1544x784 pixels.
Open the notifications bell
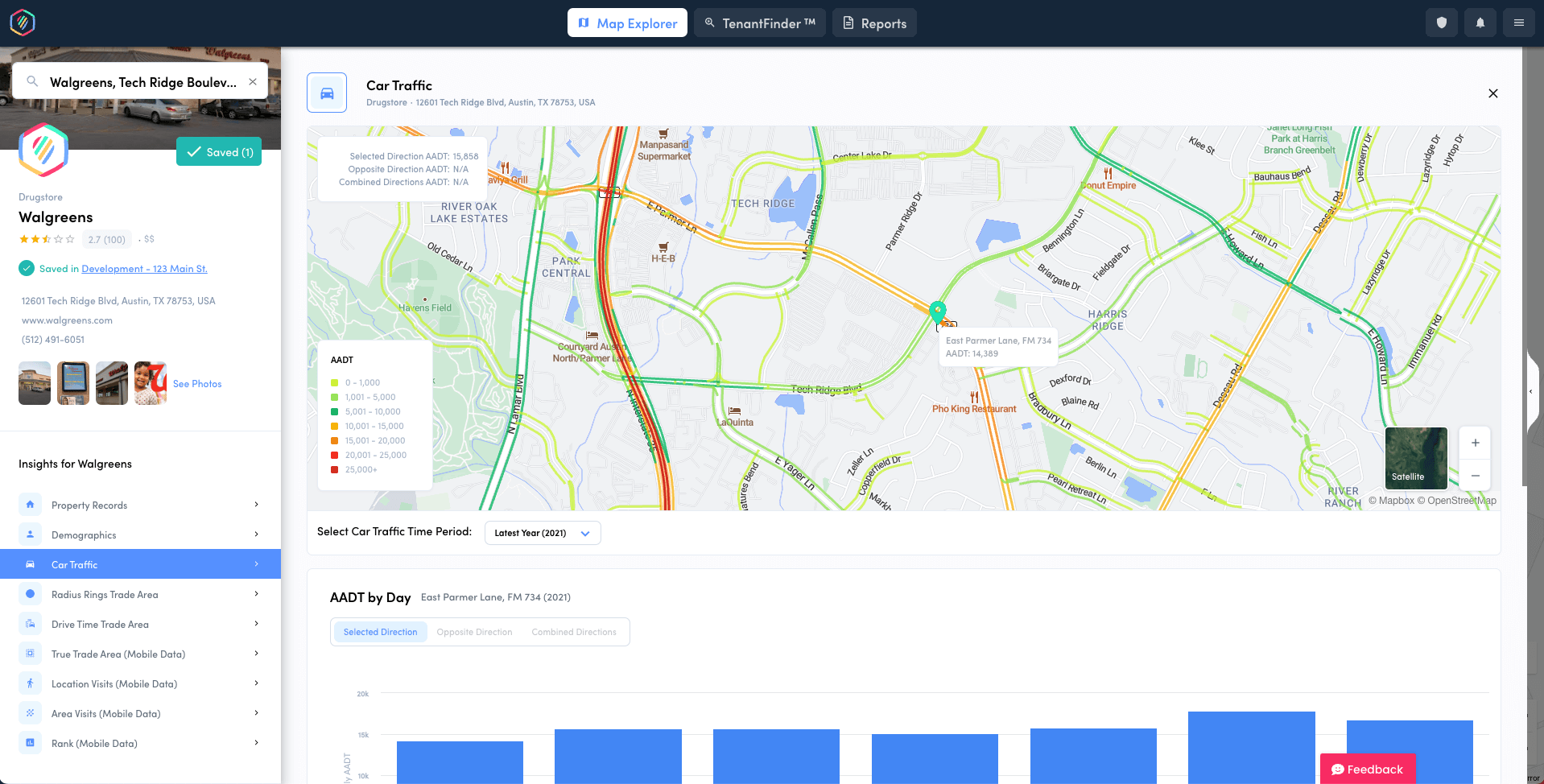1480,22
